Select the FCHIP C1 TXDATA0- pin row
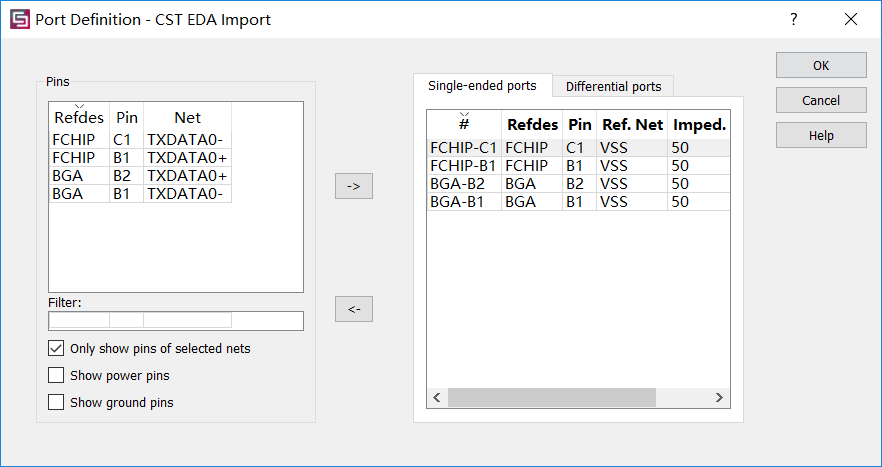The width and height of the screenshot is (882, 467). pyautogui.click(x=140, y=140)
